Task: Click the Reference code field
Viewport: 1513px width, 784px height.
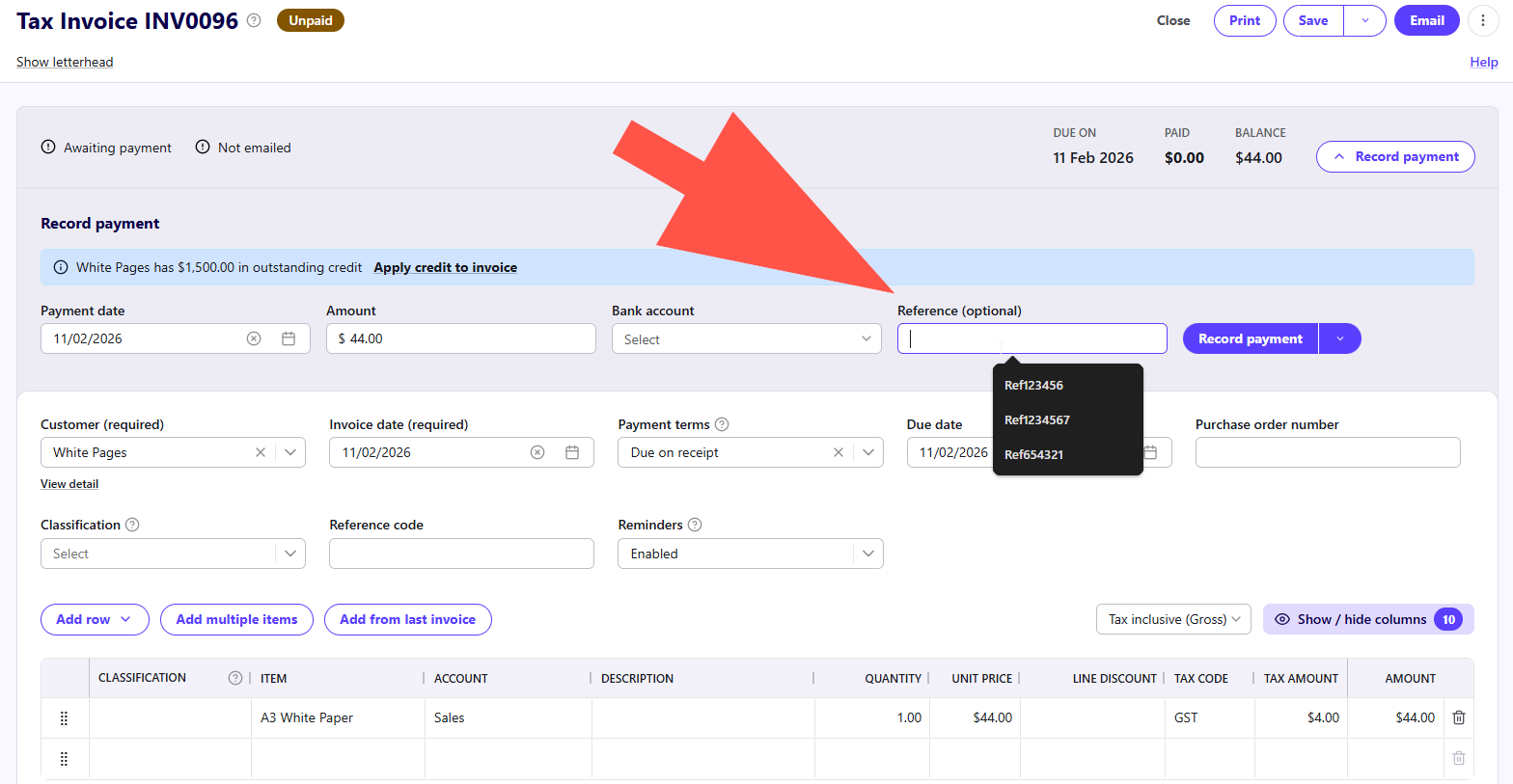Action: click(x=461, y=554)
